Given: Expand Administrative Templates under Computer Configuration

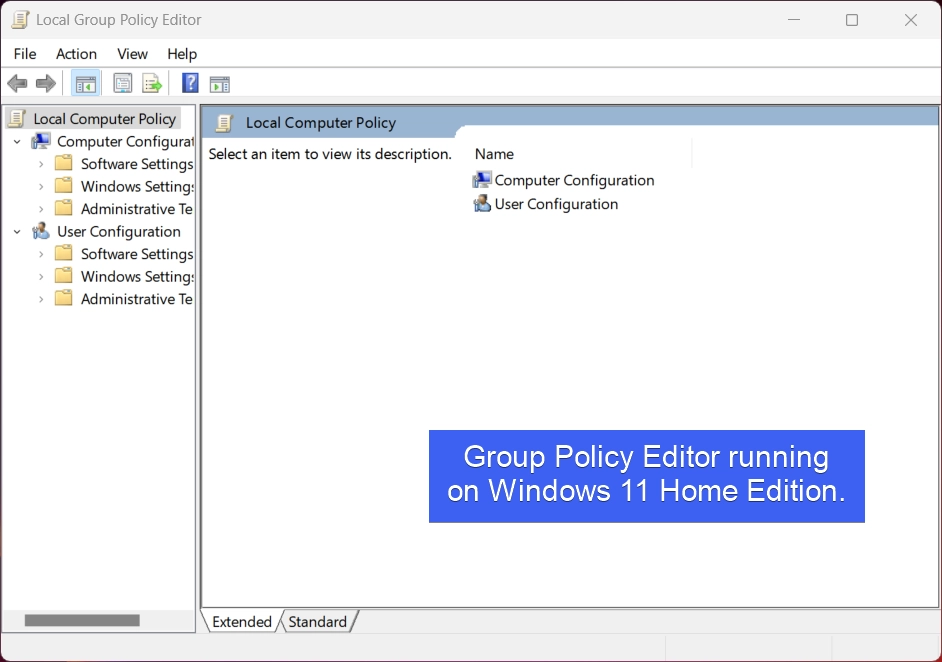Looking at the screenshot, I should pos(41,209).
